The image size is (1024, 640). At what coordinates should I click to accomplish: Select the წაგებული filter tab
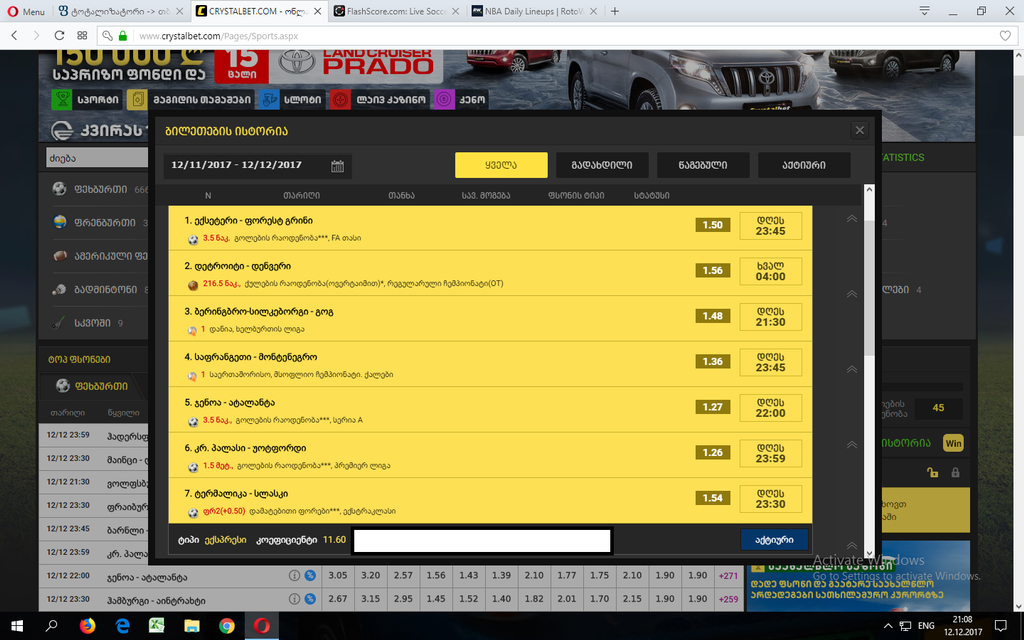[703, 165]
